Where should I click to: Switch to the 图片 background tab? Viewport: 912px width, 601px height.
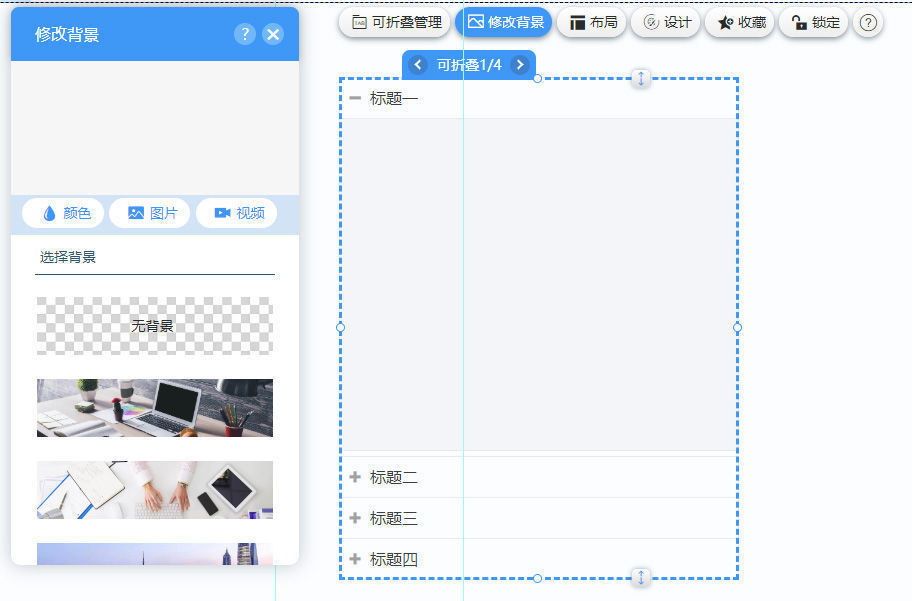pyautogui.click(x=152, y=213)
